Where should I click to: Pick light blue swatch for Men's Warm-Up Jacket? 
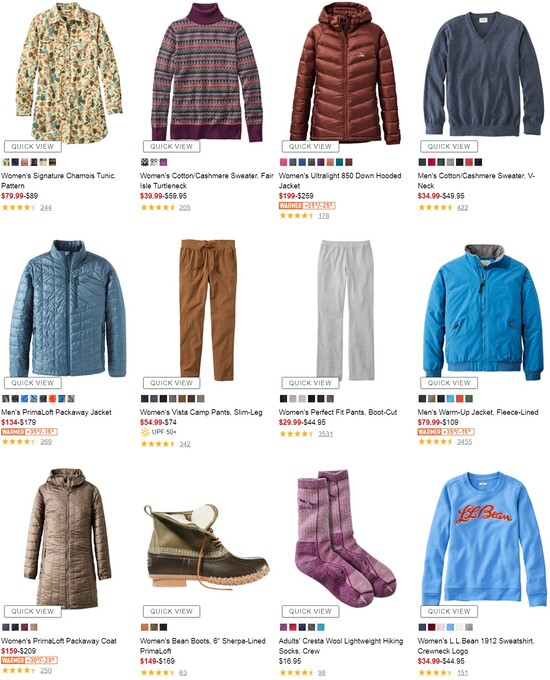(450, 399)
